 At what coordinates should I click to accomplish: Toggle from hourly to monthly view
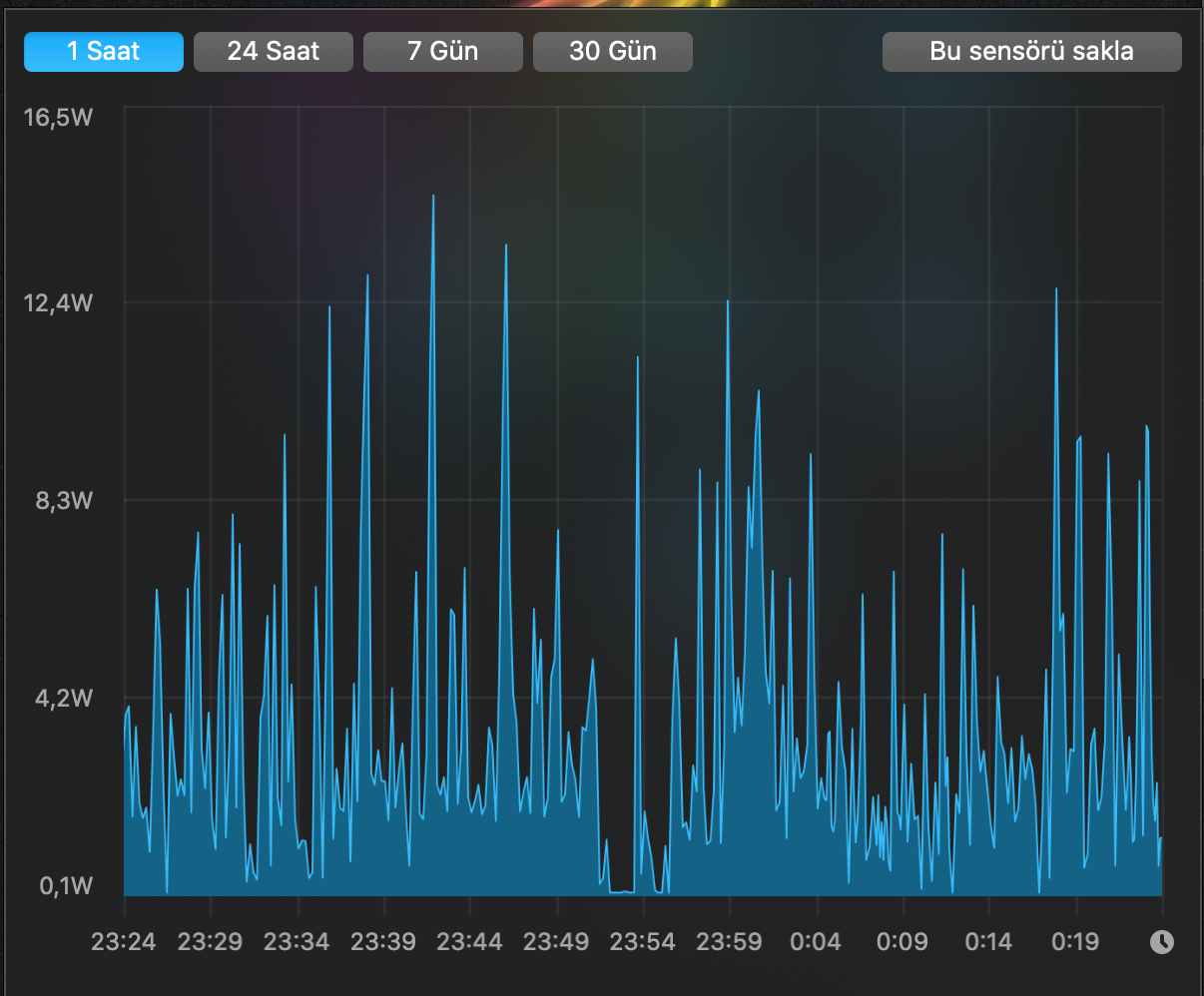point(612,51)
